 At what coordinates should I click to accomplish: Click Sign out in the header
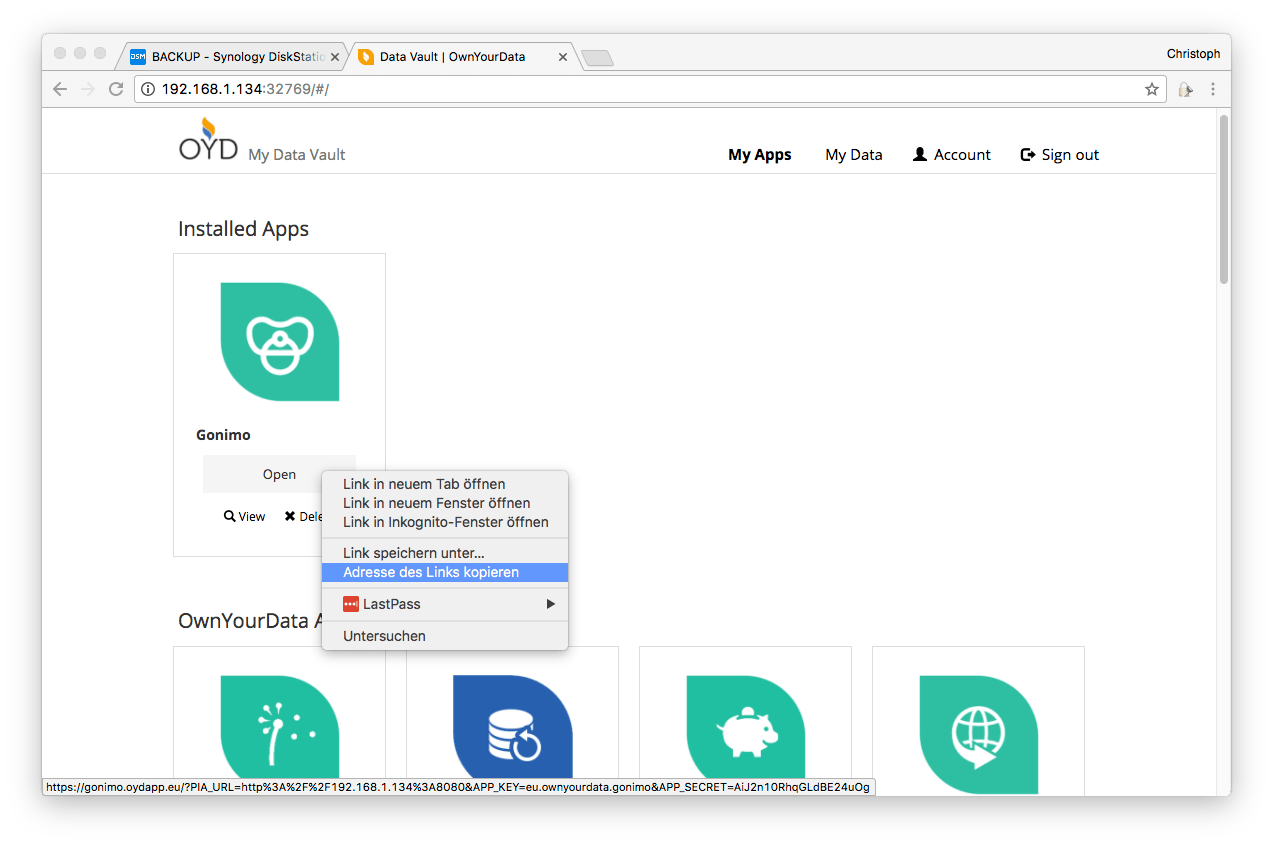pos(1059,155)
